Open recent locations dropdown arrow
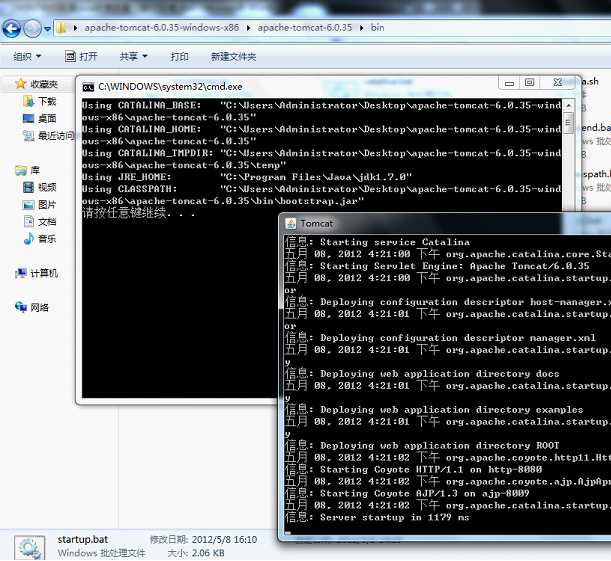The width and height of the screenshot is (611, 561). [x=47, y=29]
